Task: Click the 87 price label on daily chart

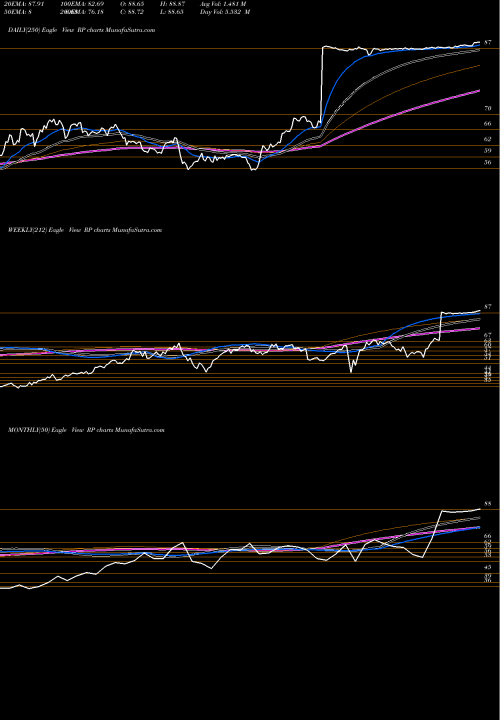Action: (x=488, y=42)
